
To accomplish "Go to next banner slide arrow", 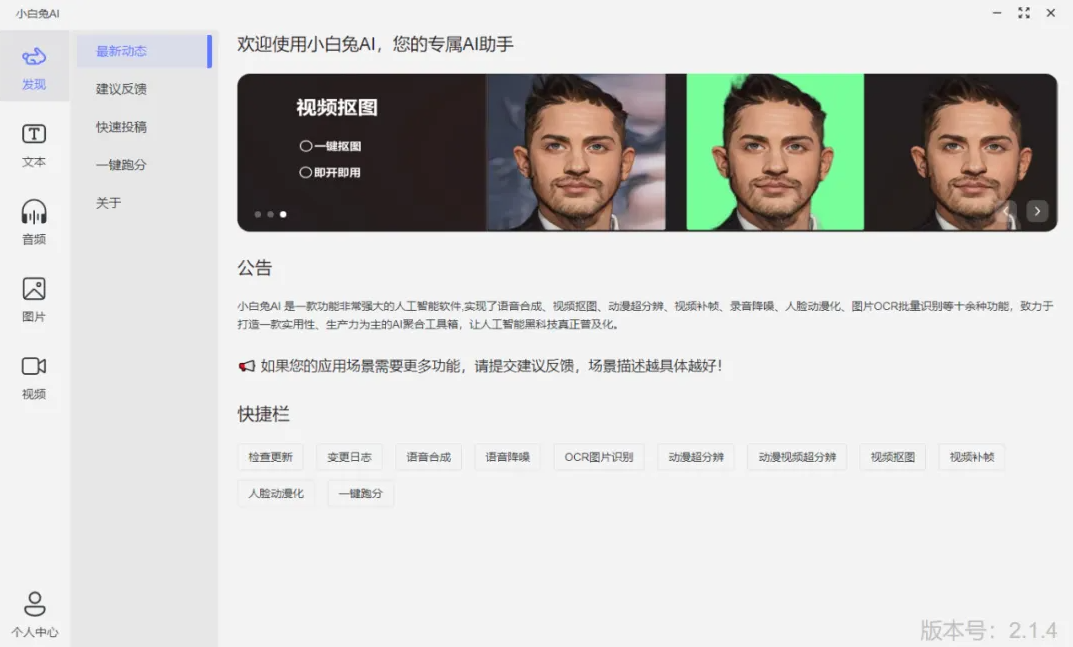I will point(1037,211).
